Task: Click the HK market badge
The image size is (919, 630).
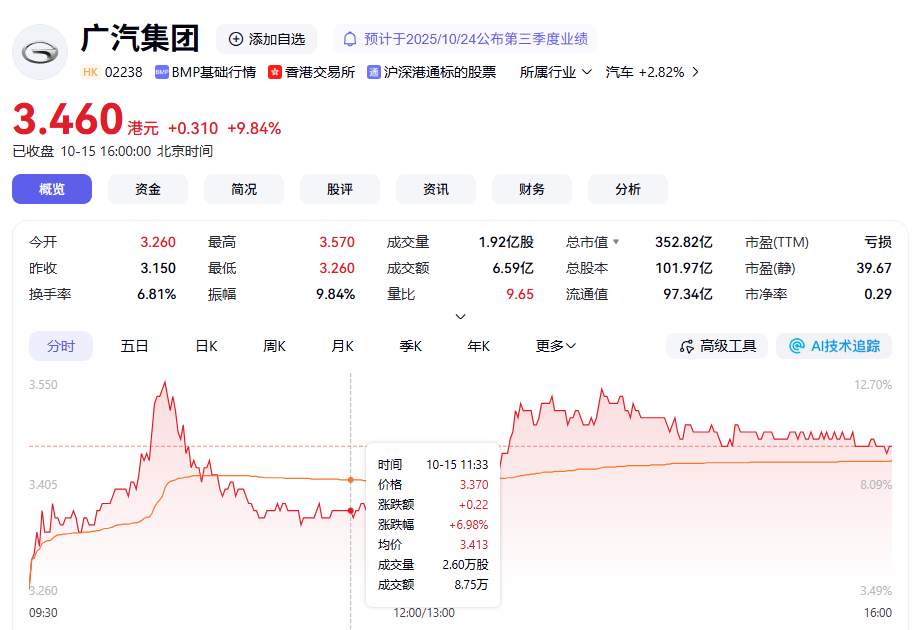Action: 90,72
